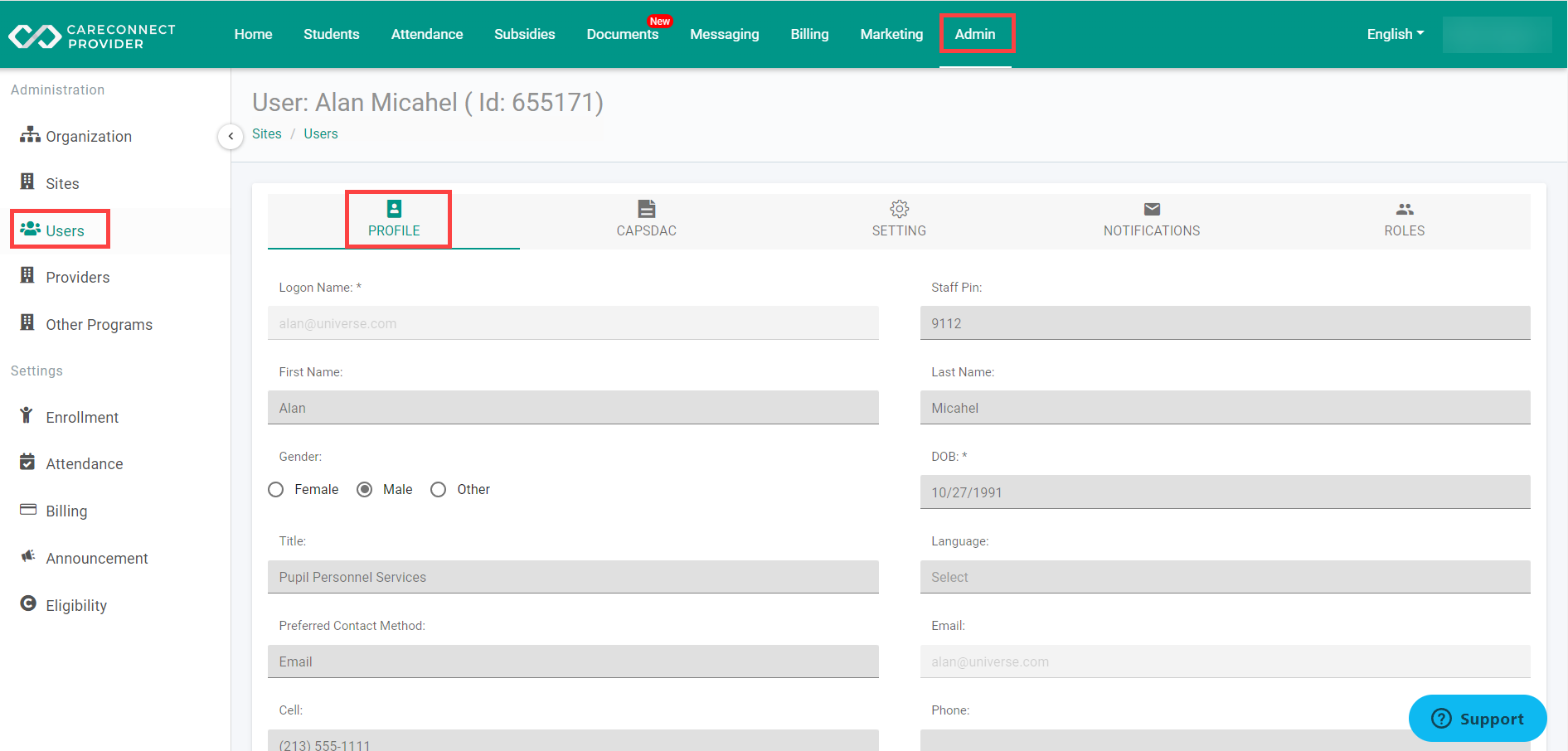Switch to the CAPSDAC tab
Image resolution: width=1568 pixels, height=751 pixels.
(647, 220)
